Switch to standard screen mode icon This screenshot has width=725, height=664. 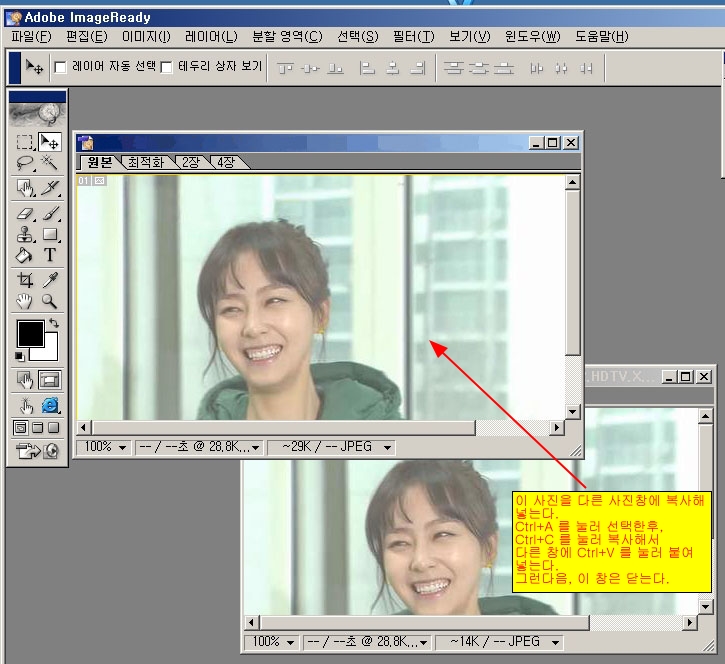pos(21,428)
